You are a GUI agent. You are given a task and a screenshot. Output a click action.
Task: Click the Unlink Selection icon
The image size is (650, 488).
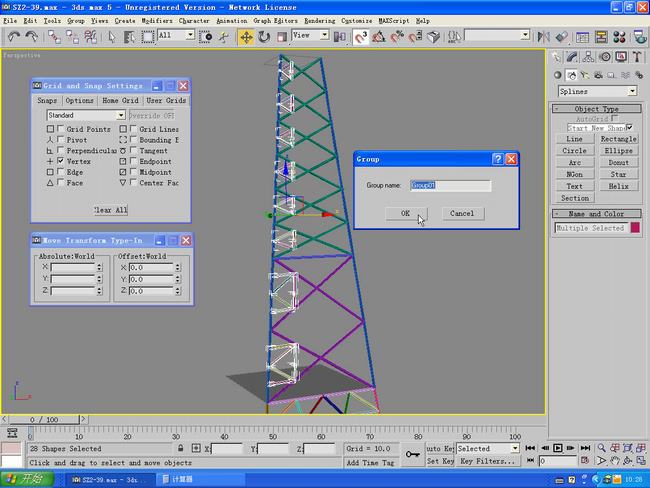tap(73, 37)
